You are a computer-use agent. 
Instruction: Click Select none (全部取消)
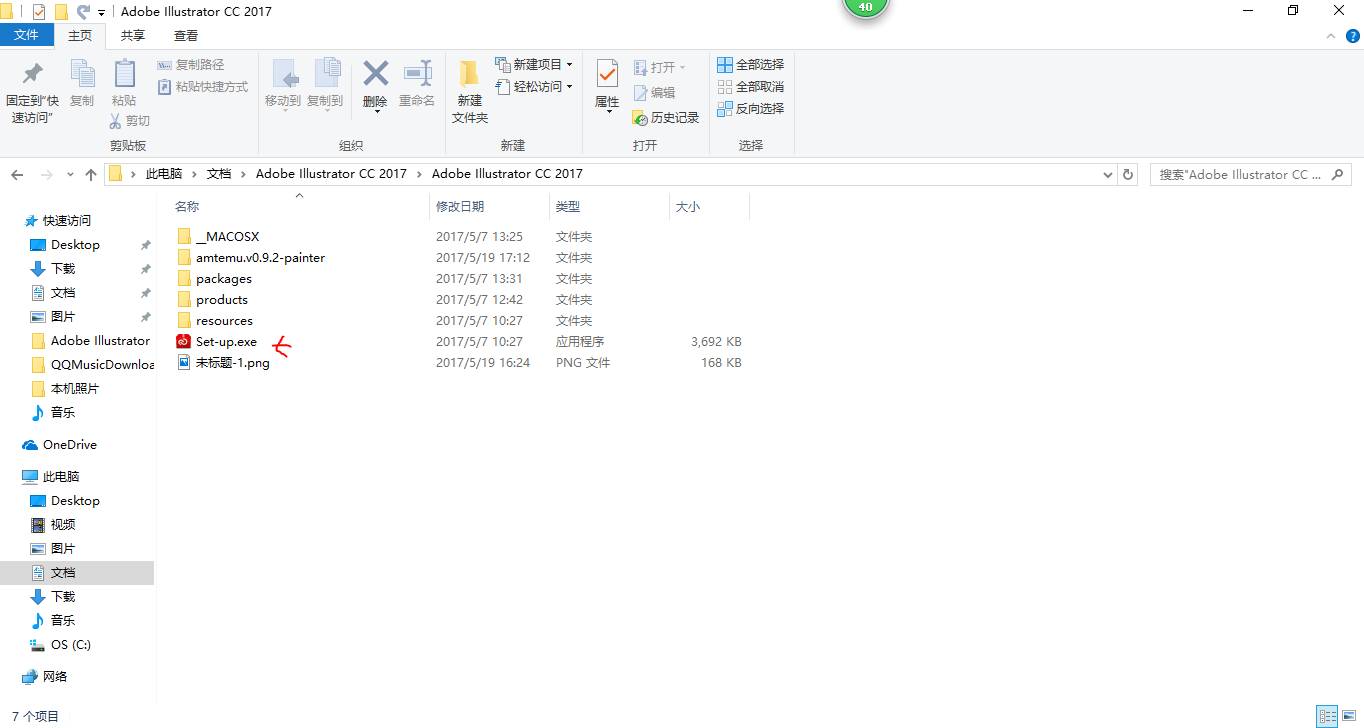751,86
